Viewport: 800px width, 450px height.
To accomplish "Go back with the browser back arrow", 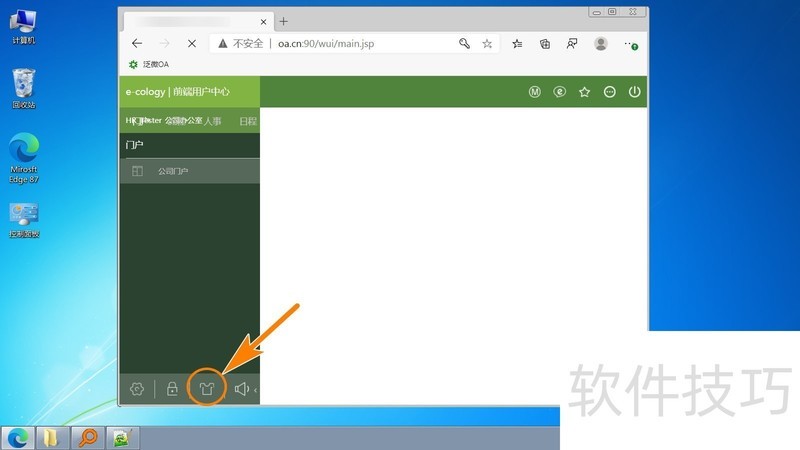I will coord(137,43).
